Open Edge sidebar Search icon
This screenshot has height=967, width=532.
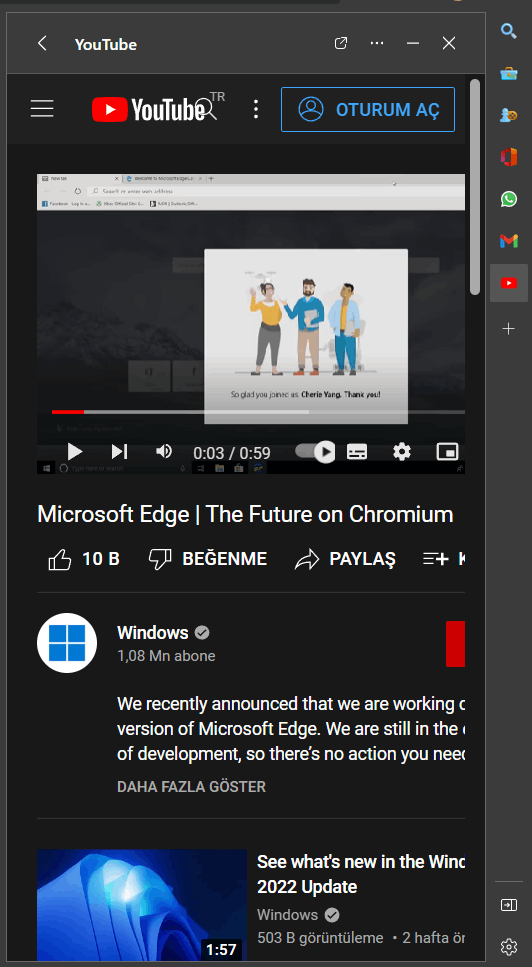509,30
